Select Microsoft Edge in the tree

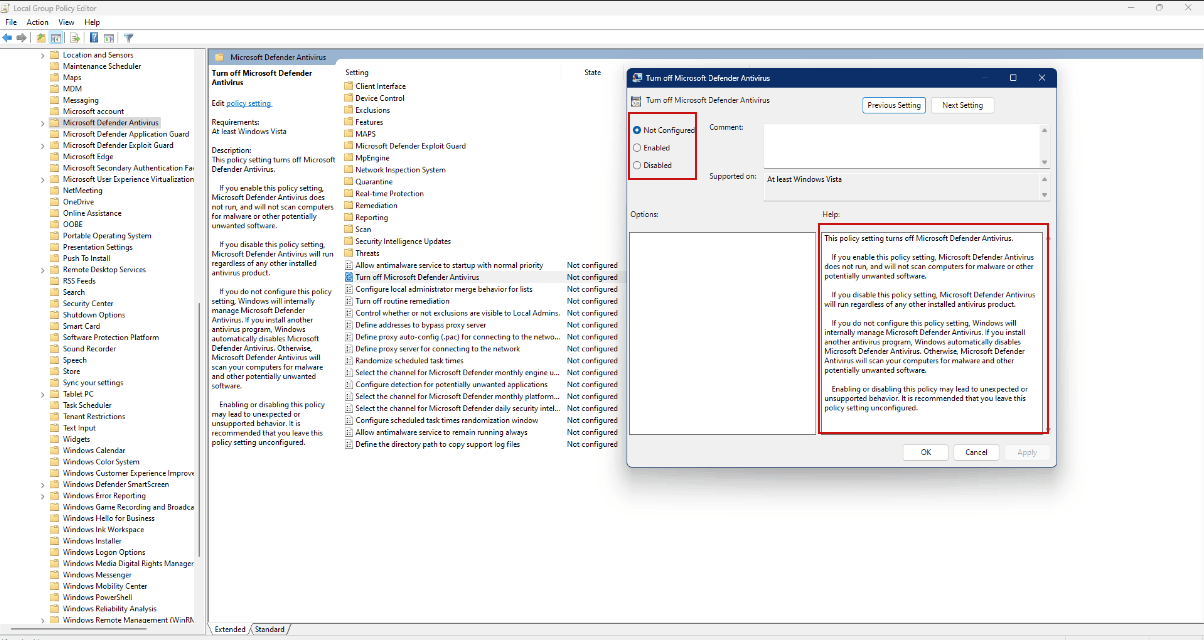(88, 156)
